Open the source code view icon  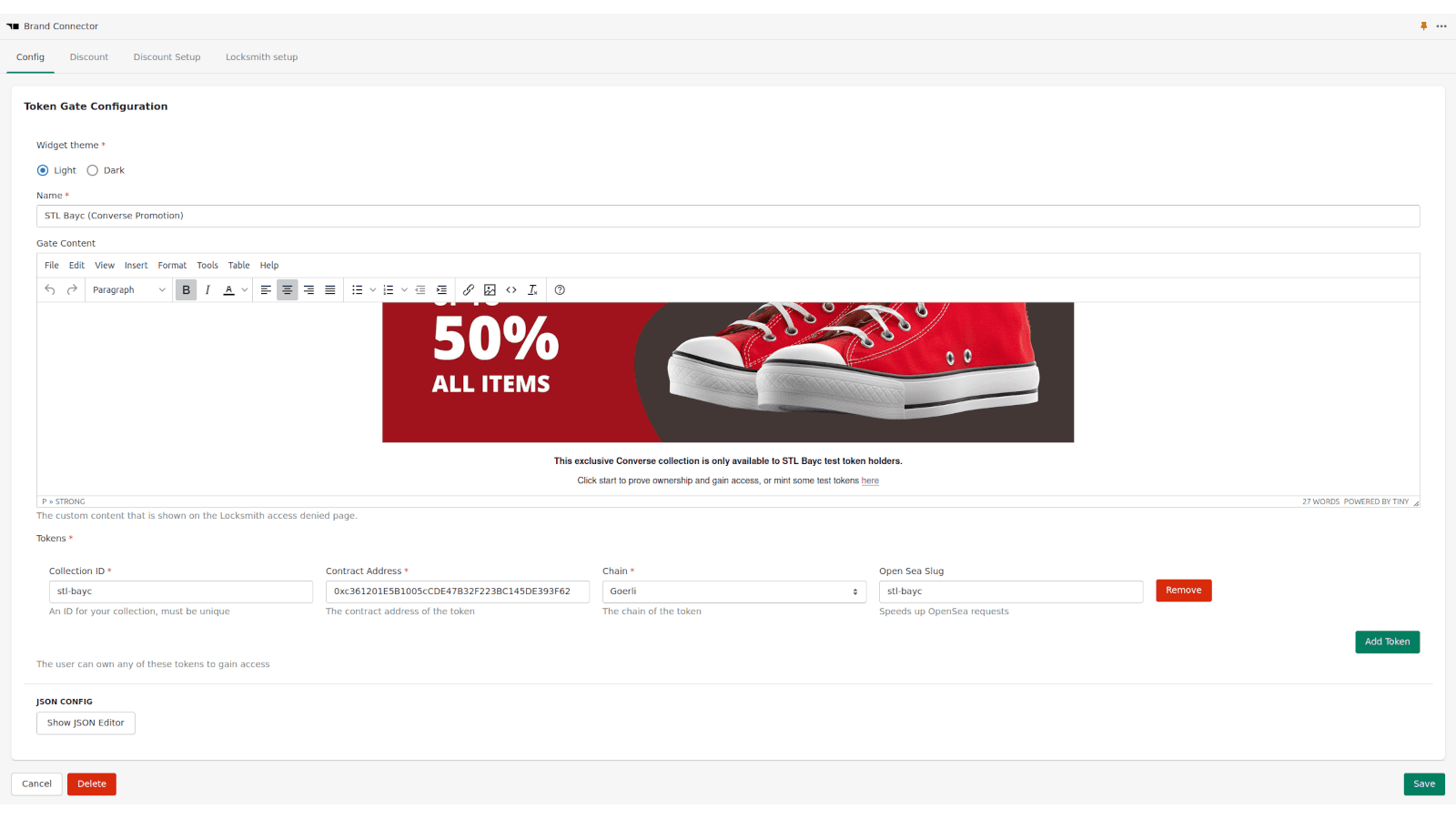(x=511, y=290)
